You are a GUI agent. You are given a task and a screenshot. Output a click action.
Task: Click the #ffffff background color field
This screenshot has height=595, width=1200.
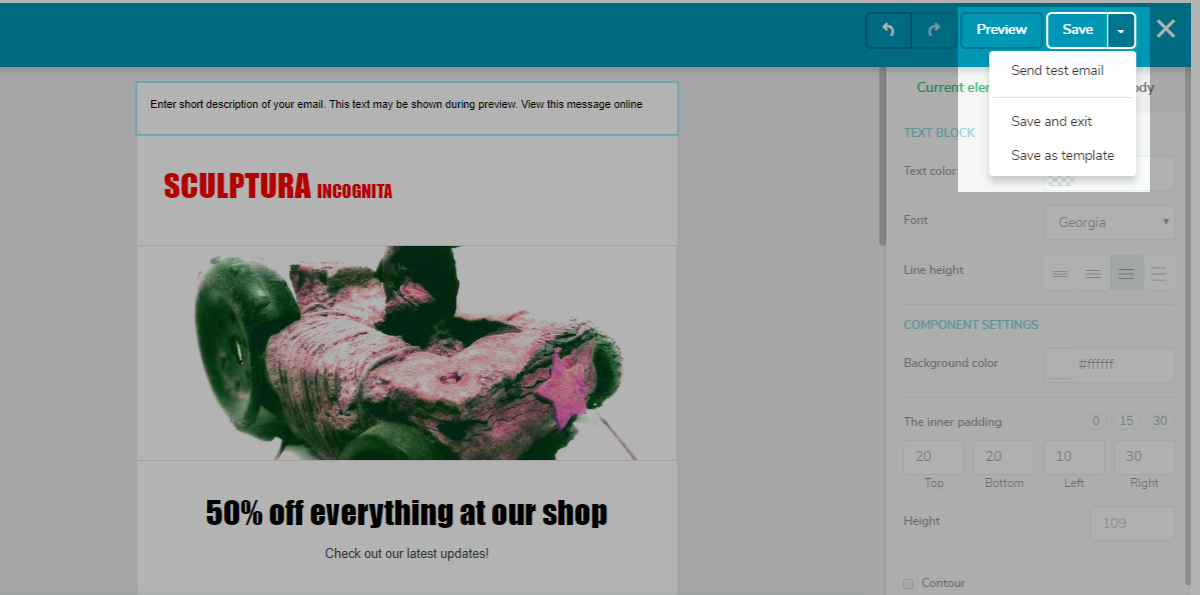pyautogui.click(x=1124, y=365)
